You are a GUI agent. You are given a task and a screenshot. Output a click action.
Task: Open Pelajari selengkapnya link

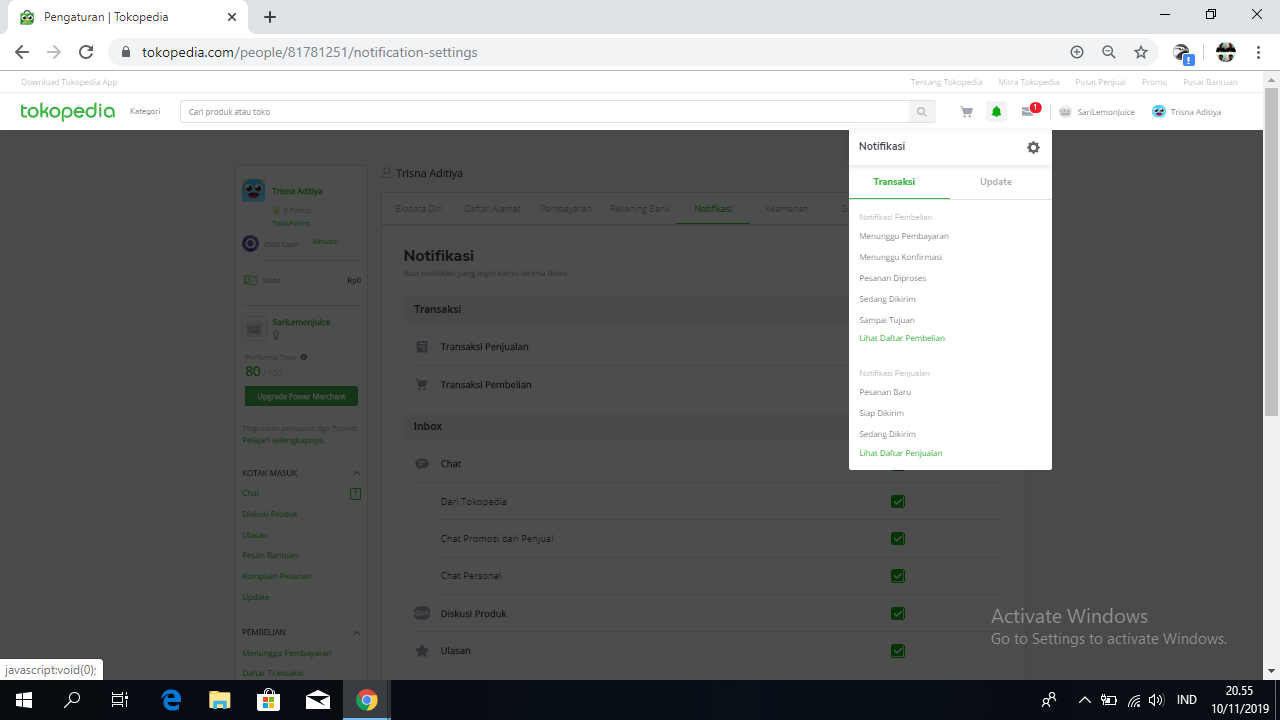(x=283, y=440)
